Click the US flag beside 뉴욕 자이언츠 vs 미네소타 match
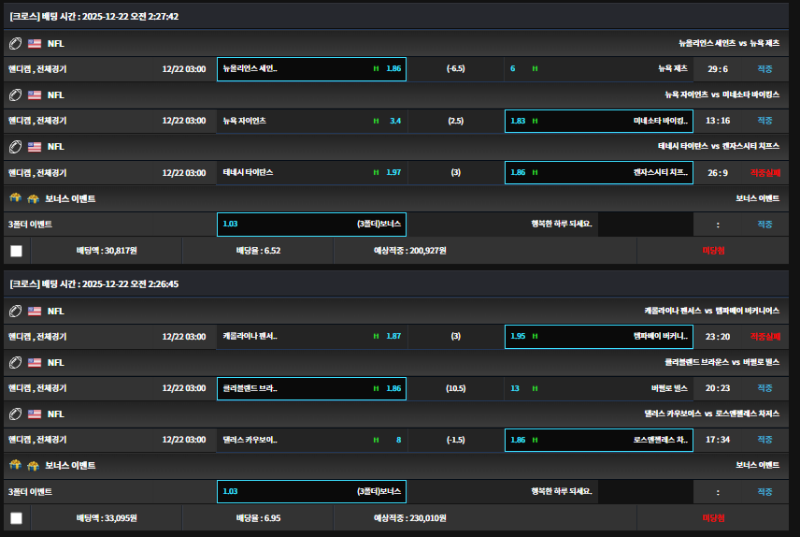Viewport: 800px width, 537px height. (35, 95)
